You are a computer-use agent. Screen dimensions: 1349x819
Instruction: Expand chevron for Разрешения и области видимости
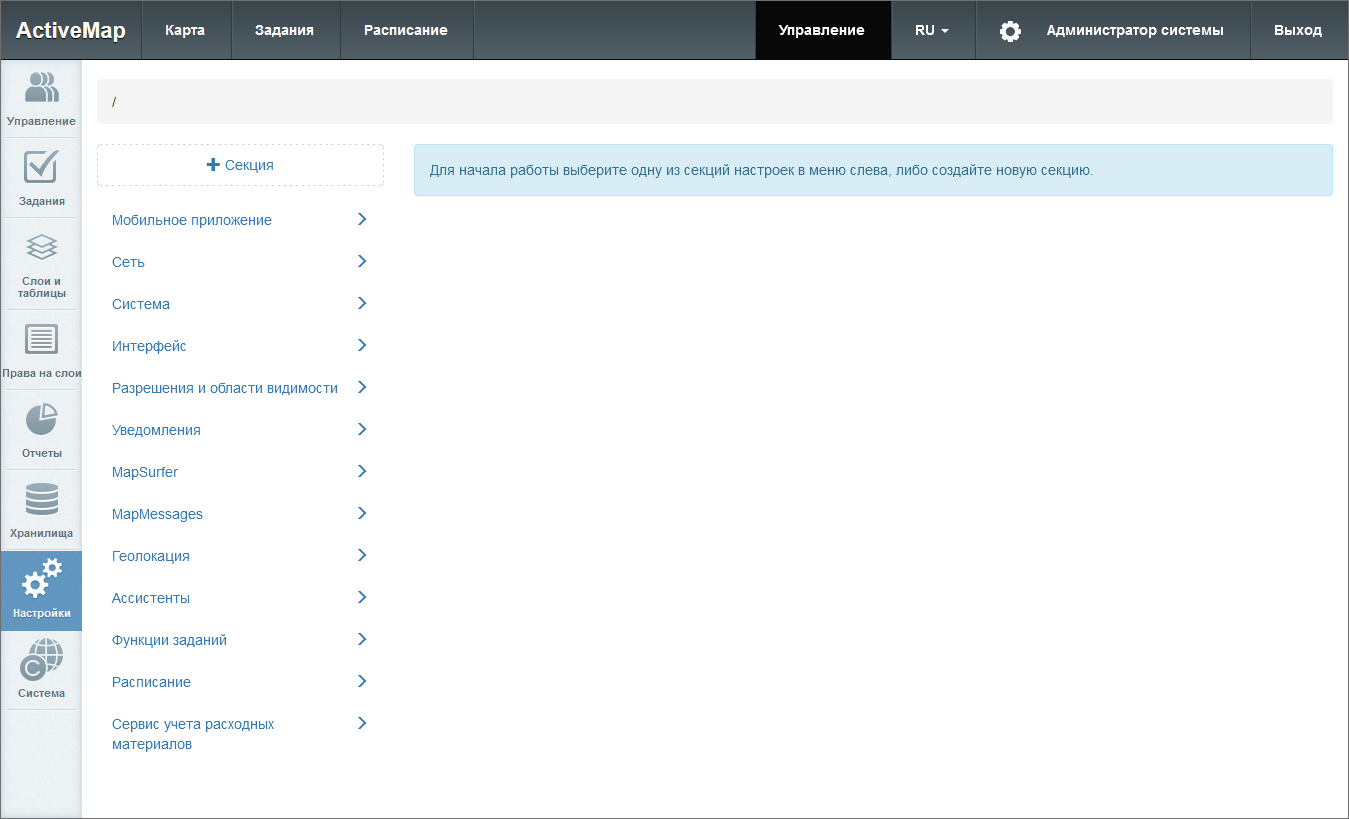click(x=362, y=387)
